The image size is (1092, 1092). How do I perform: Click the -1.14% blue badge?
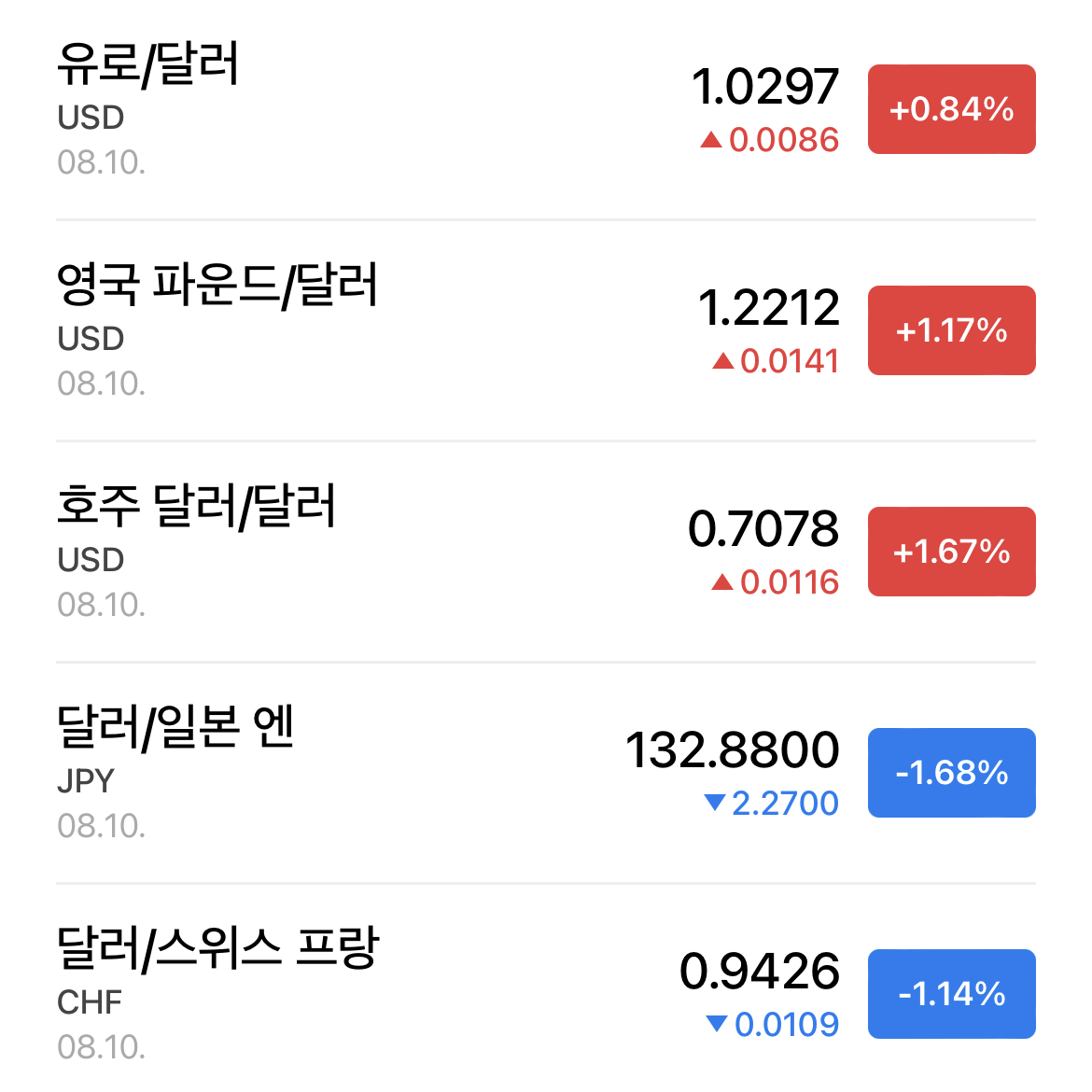(x=951, y=994)
